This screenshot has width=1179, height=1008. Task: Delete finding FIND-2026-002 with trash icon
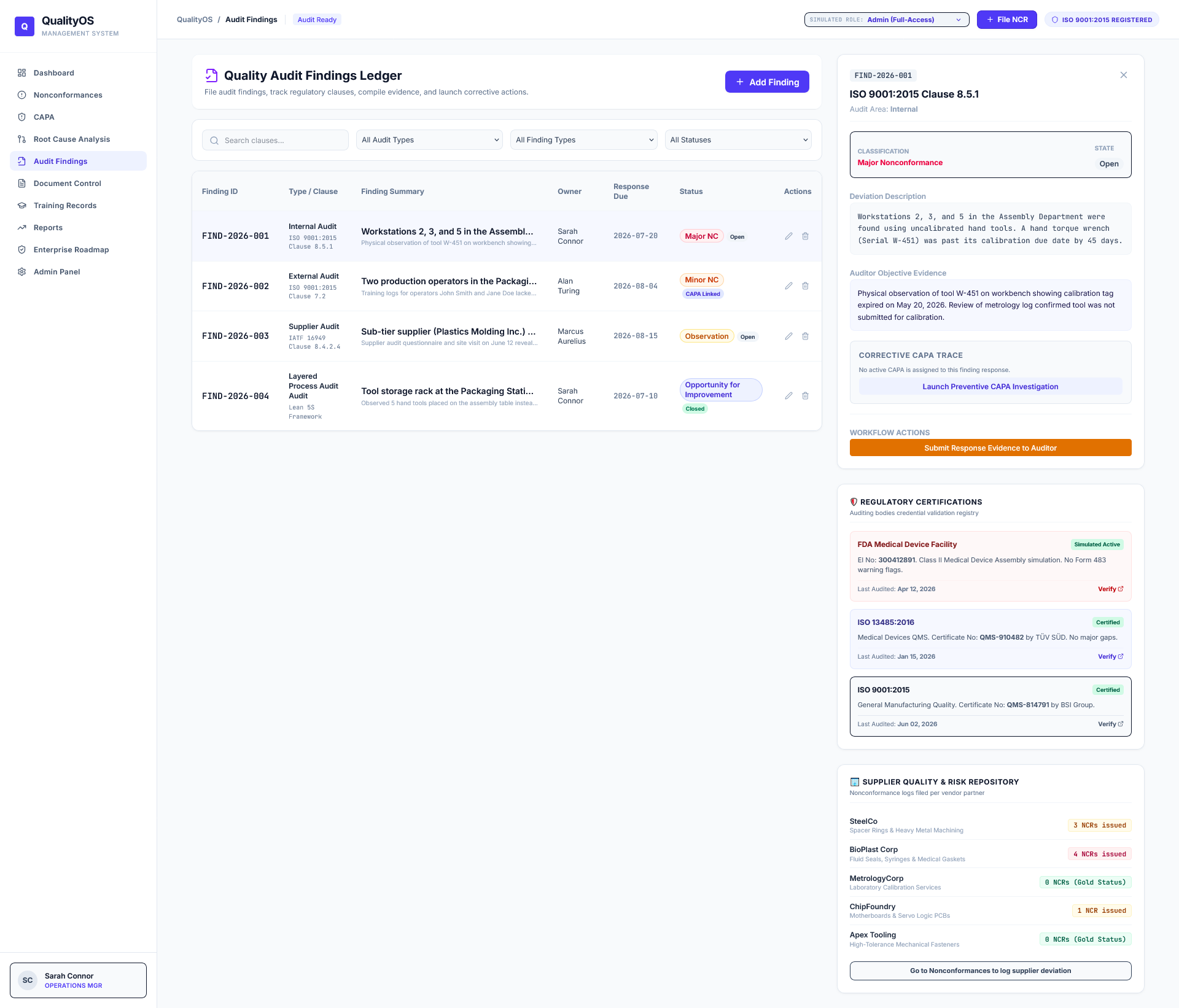(805, 286)
